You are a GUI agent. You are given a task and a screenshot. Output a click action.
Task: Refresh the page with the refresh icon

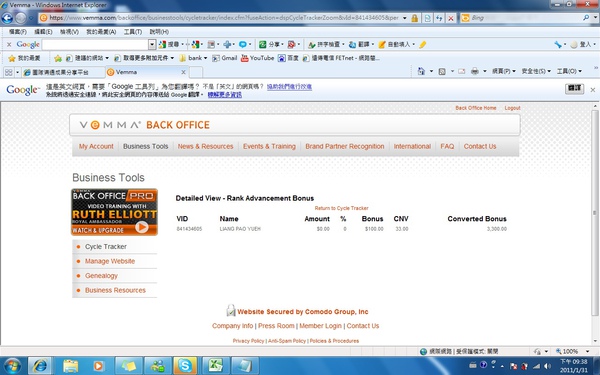(x=439, y=18)
